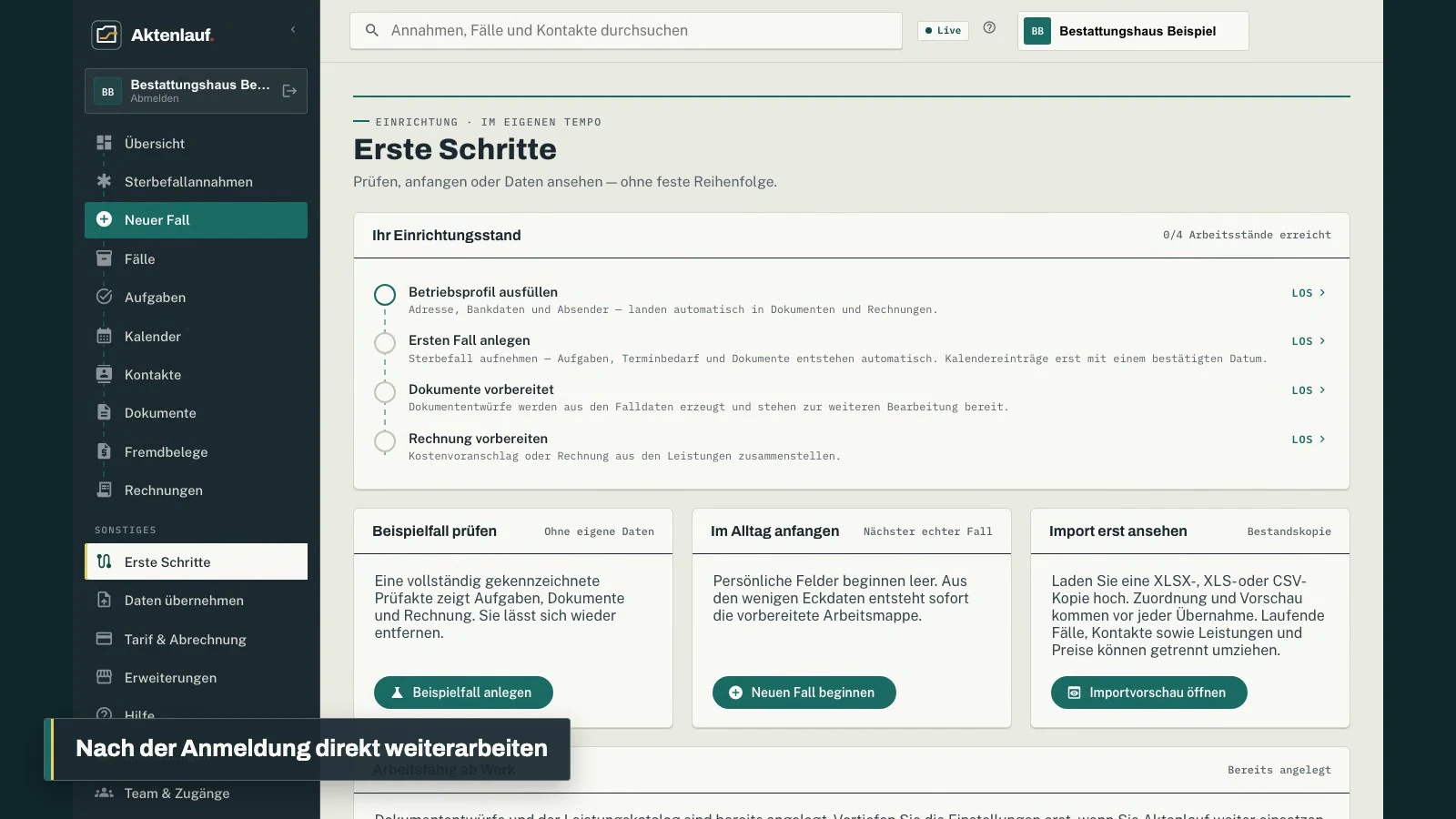
Task: Click '0/4 Arbeitsstände erreicht' text
Action: click(1247, 235)
